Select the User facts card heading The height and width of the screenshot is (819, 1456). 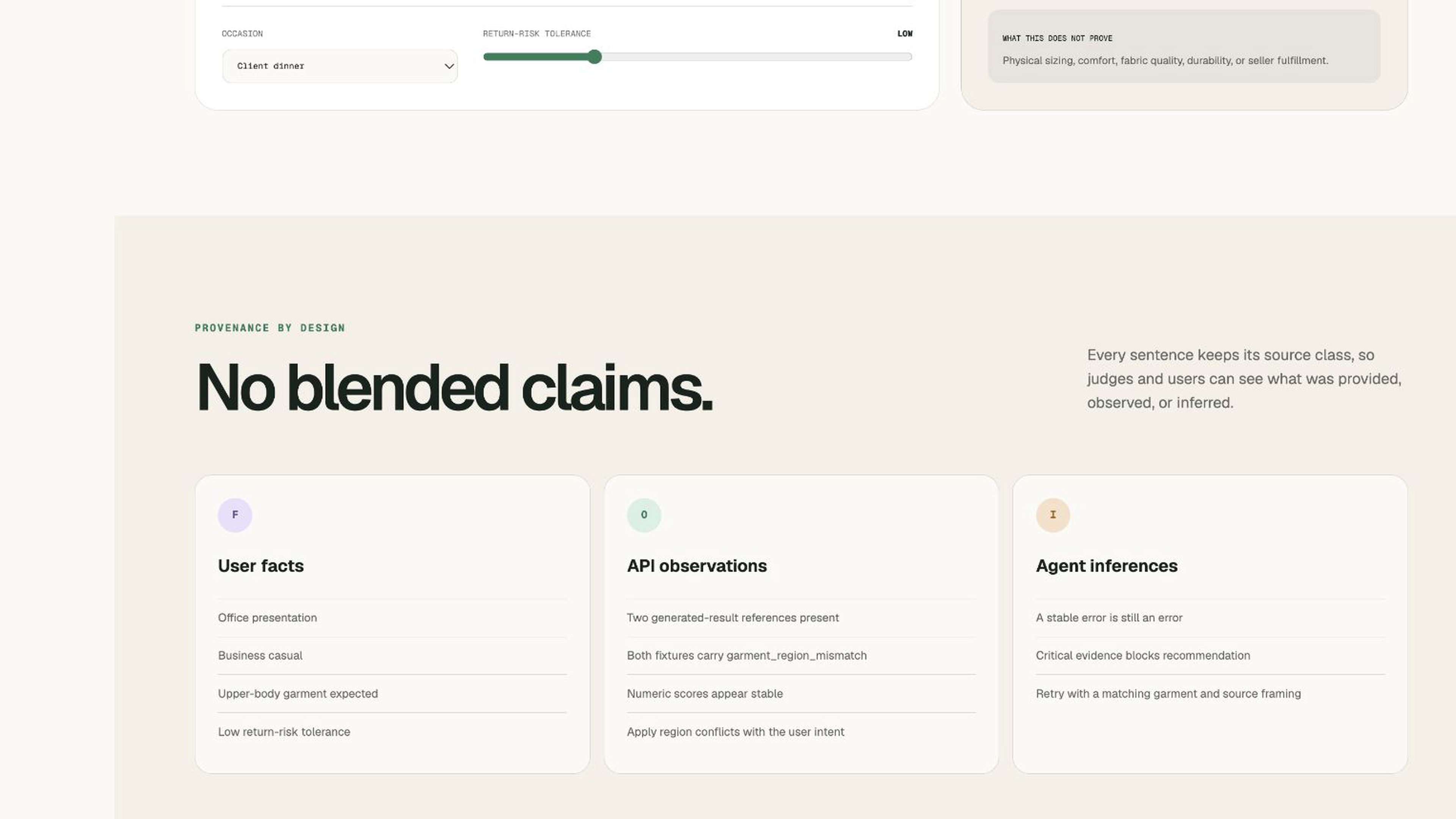pyautogui.click(x=260, y=566)
